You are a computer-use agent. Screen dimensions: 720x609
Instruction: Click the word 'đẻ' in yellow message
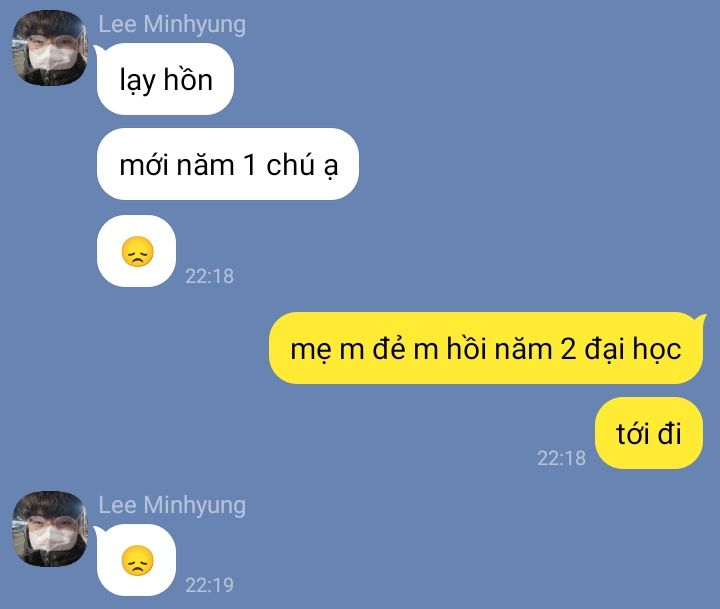tap(389, 348)
